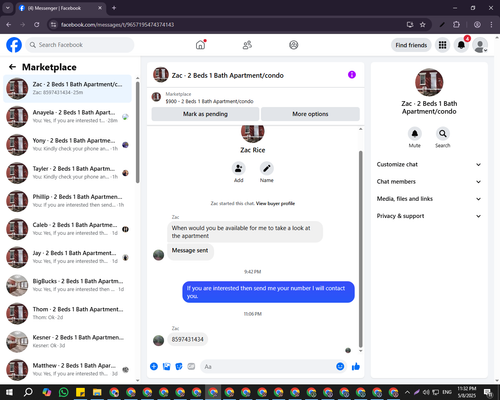Screen dimensions: 500x400
Task: Open View buyer profile link
Action: point(275,203)
